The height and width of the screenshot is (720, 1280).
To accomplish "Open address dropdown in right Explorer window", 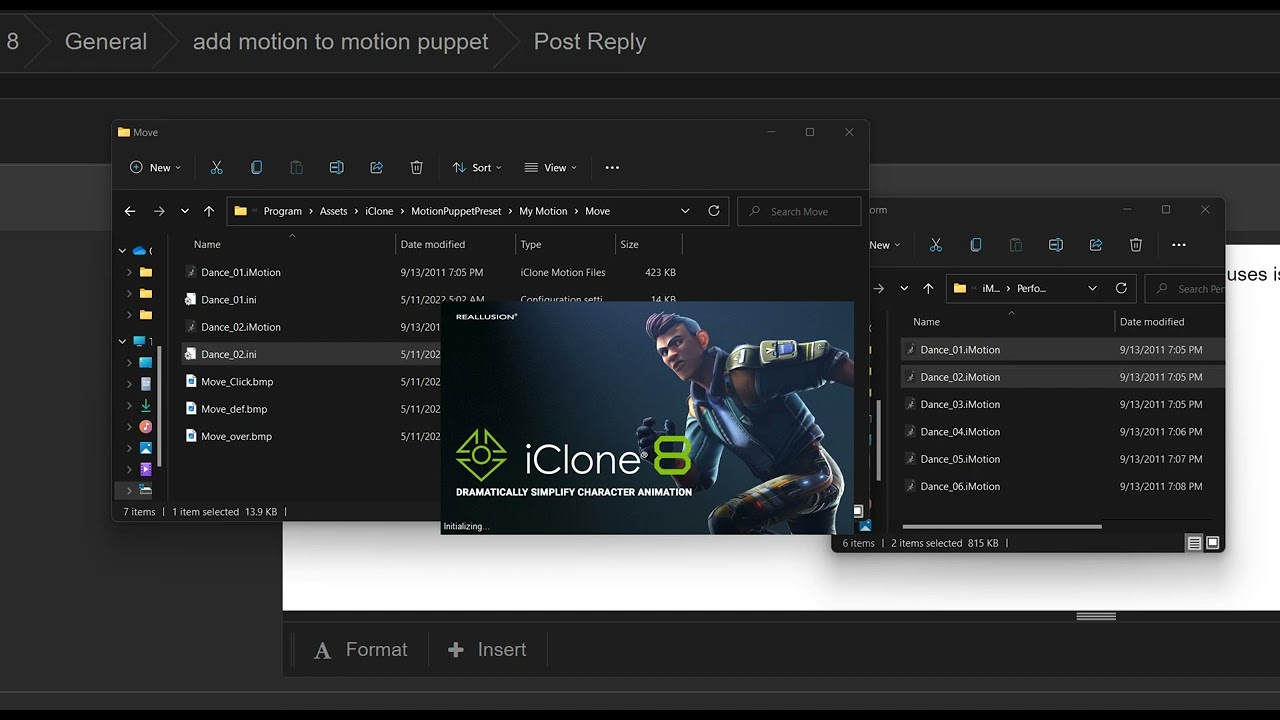I will (x=1093, y=288).
